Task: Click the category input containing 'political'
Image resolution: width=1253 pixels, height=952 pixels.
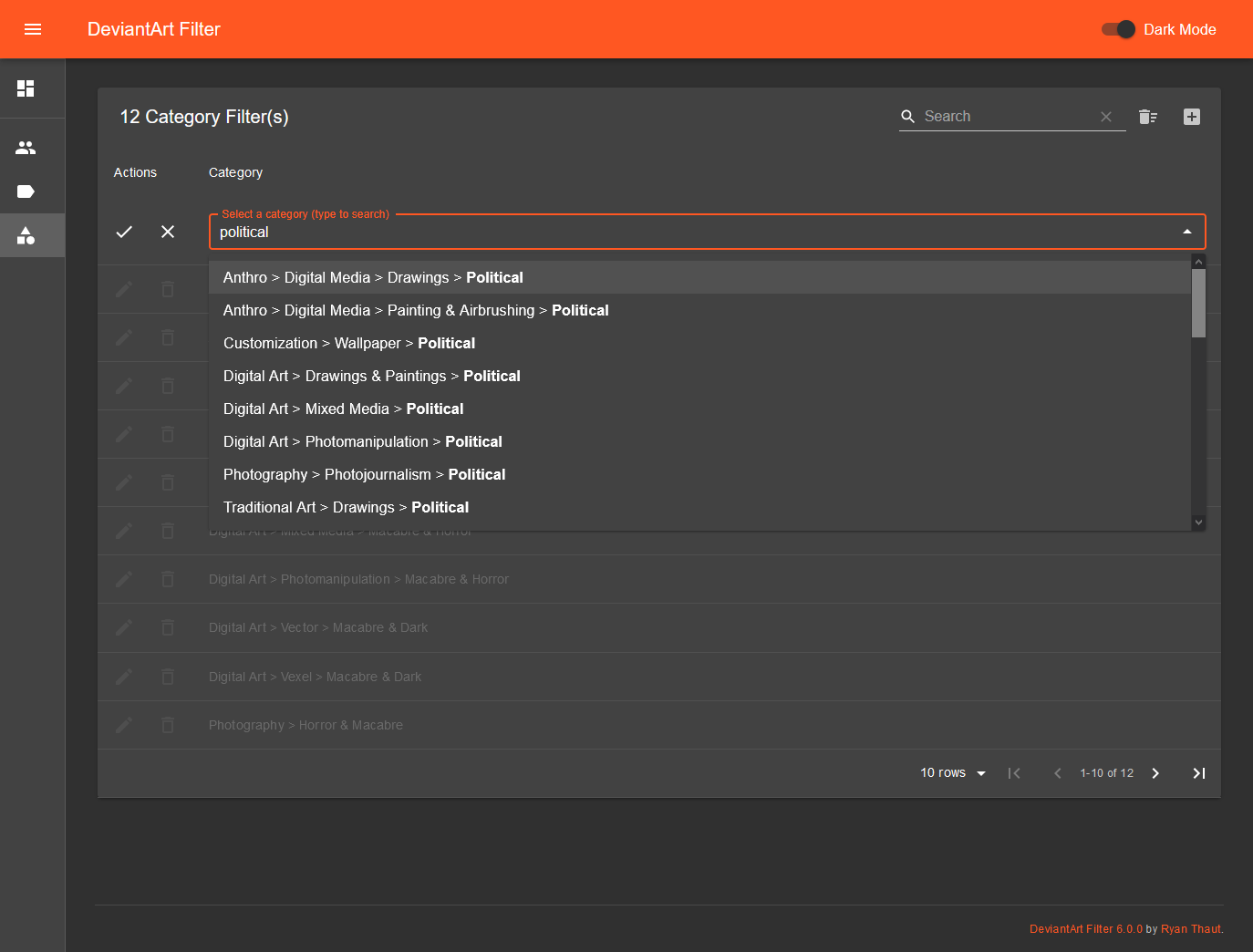Action: coord(693,232)
